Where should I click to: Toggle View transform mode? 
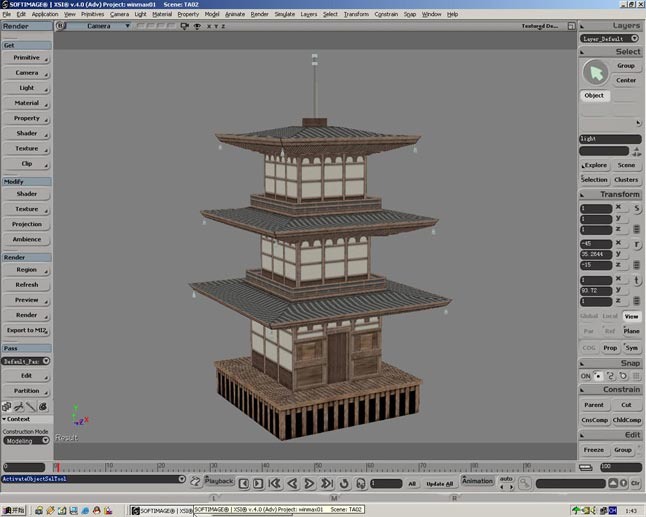point(631,316)
